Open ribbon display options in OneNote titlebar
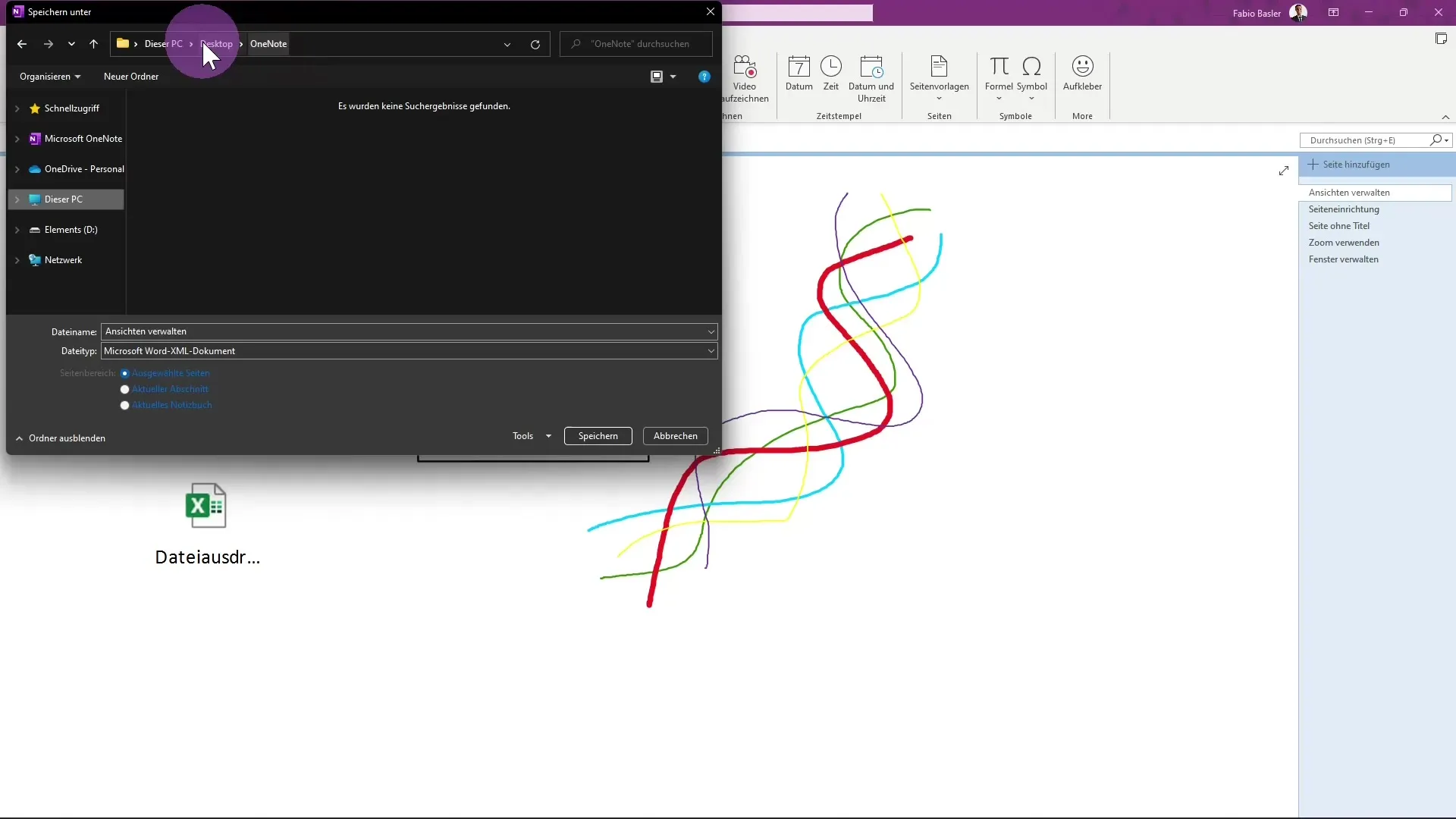 coord(1333,12)
